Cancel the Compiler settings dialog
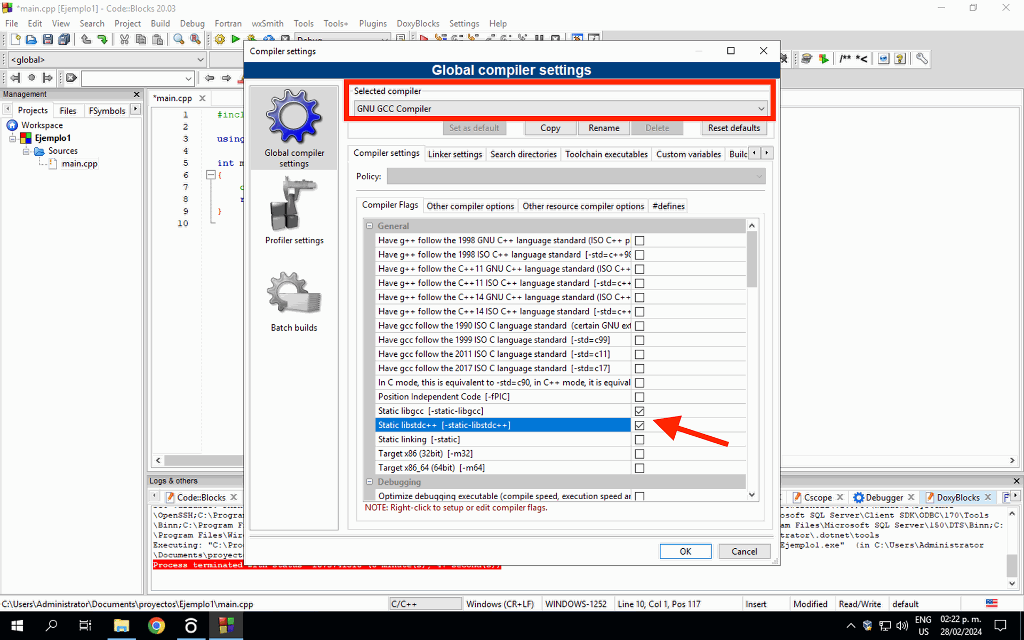Screen dimensions: 1024x640 (744, 551)
